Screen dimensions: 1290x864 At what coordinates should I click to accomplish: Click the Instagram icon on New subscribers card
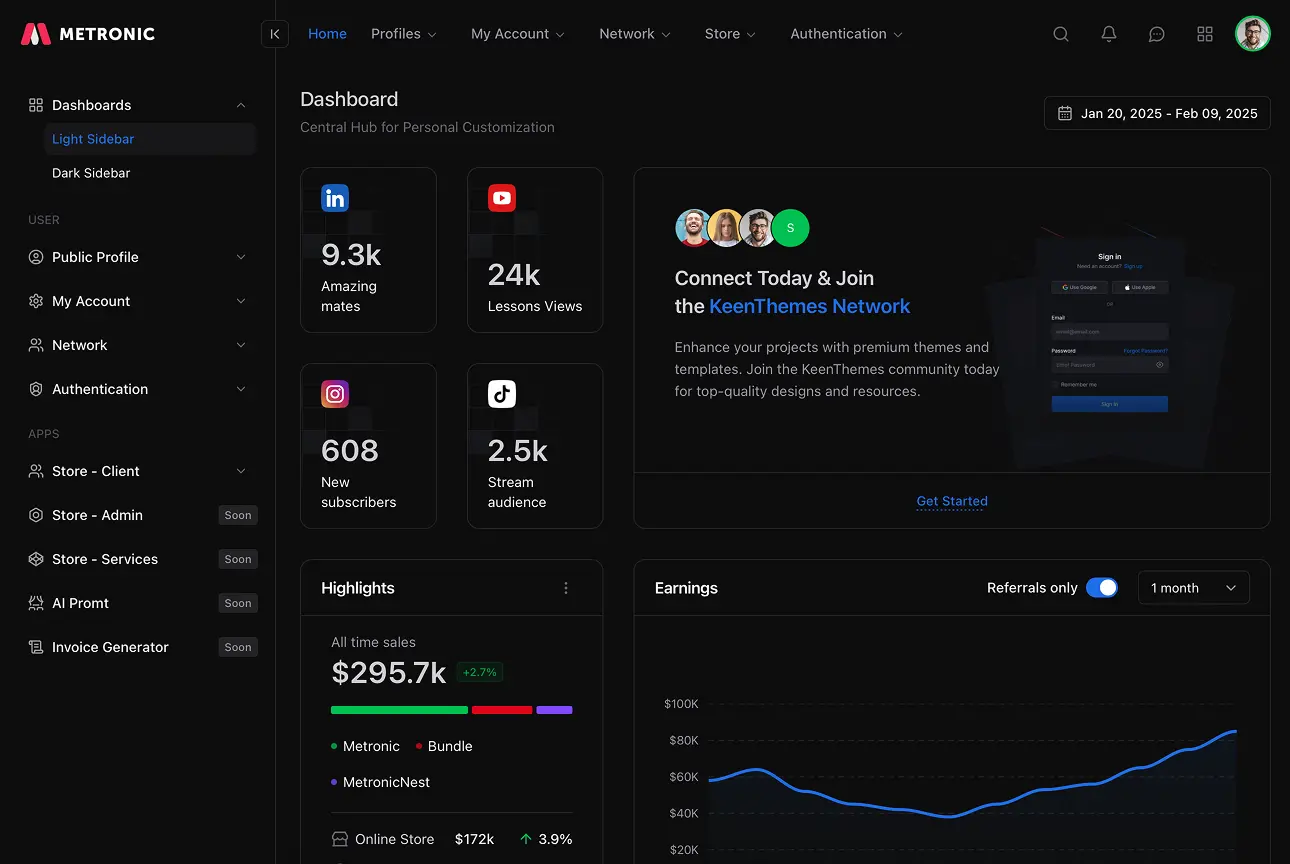[x=335, y=394]
